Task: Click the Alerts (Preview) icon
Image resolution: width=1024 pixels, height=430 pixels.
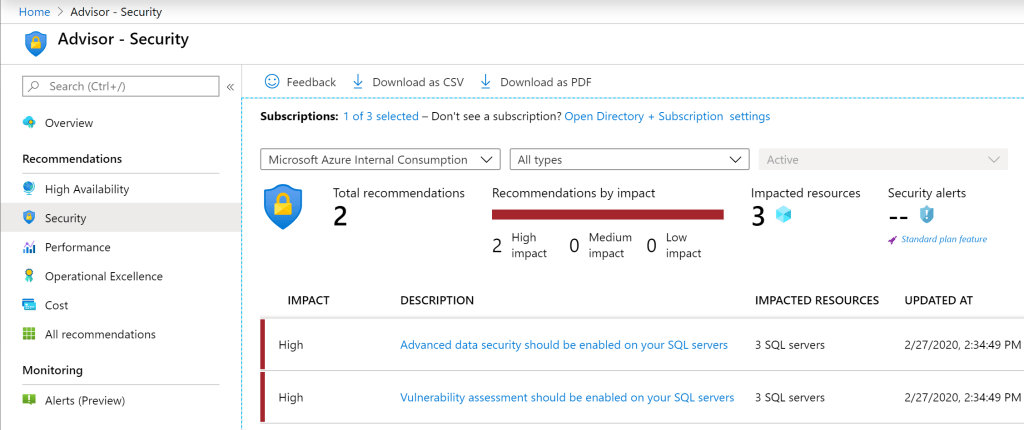Action: 29,400
